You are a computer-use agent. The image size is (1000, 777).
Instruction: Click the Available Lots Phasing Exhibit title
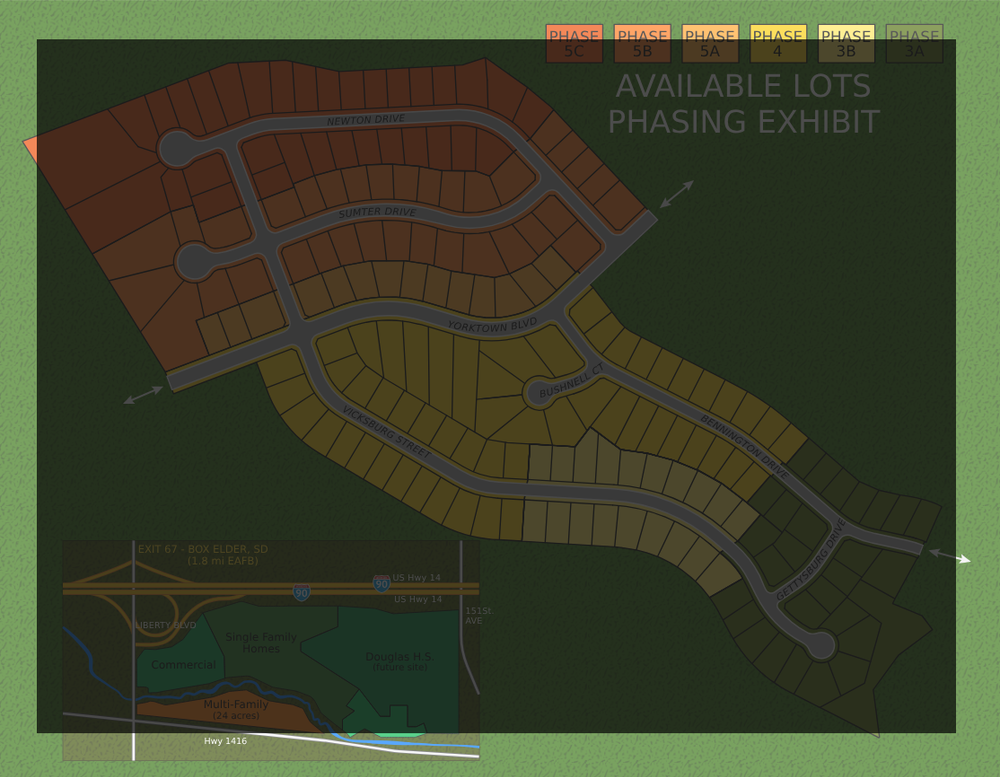pos(744,104)
